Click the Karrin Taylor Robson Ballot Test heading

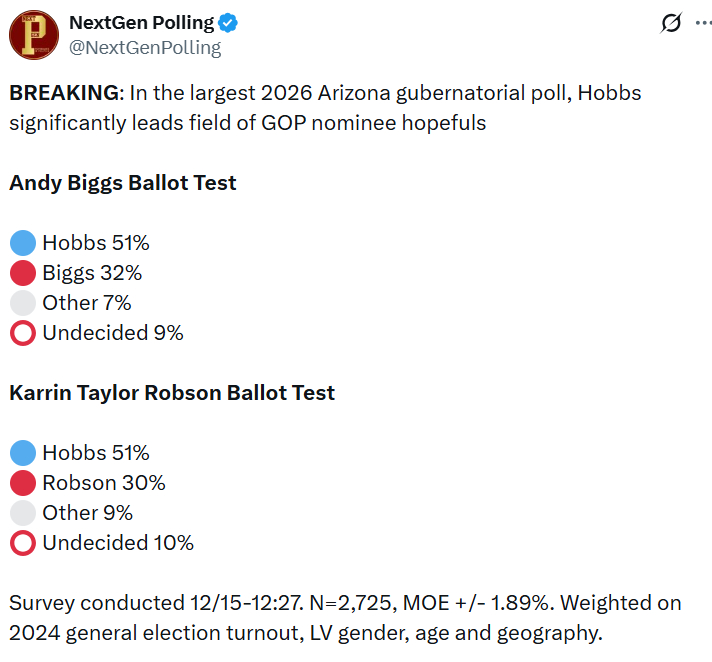[172, 393]
